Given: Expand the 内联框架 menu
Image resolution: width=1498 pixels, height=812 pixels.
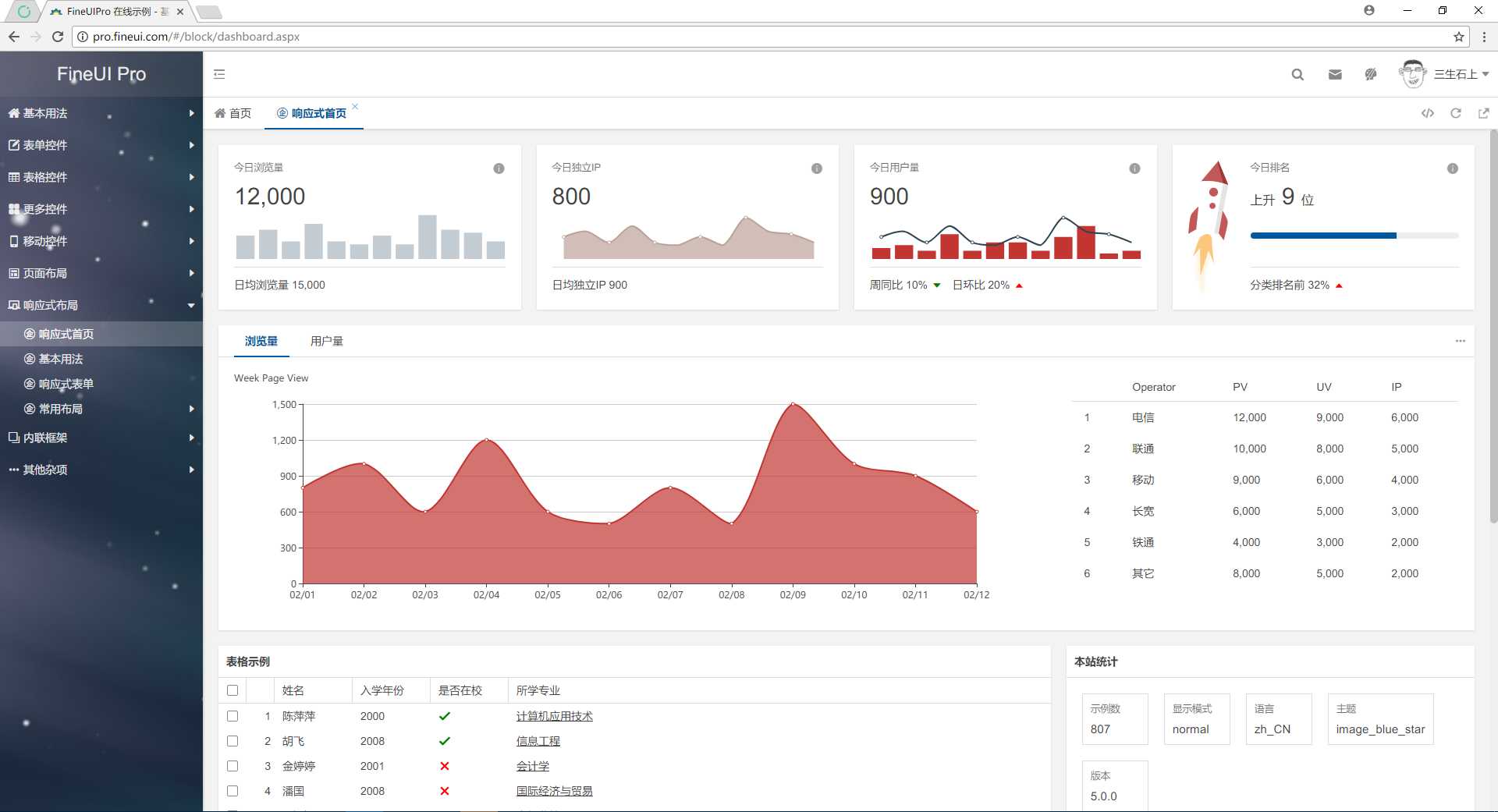Looking at the screenshot, I should point(101,438).
